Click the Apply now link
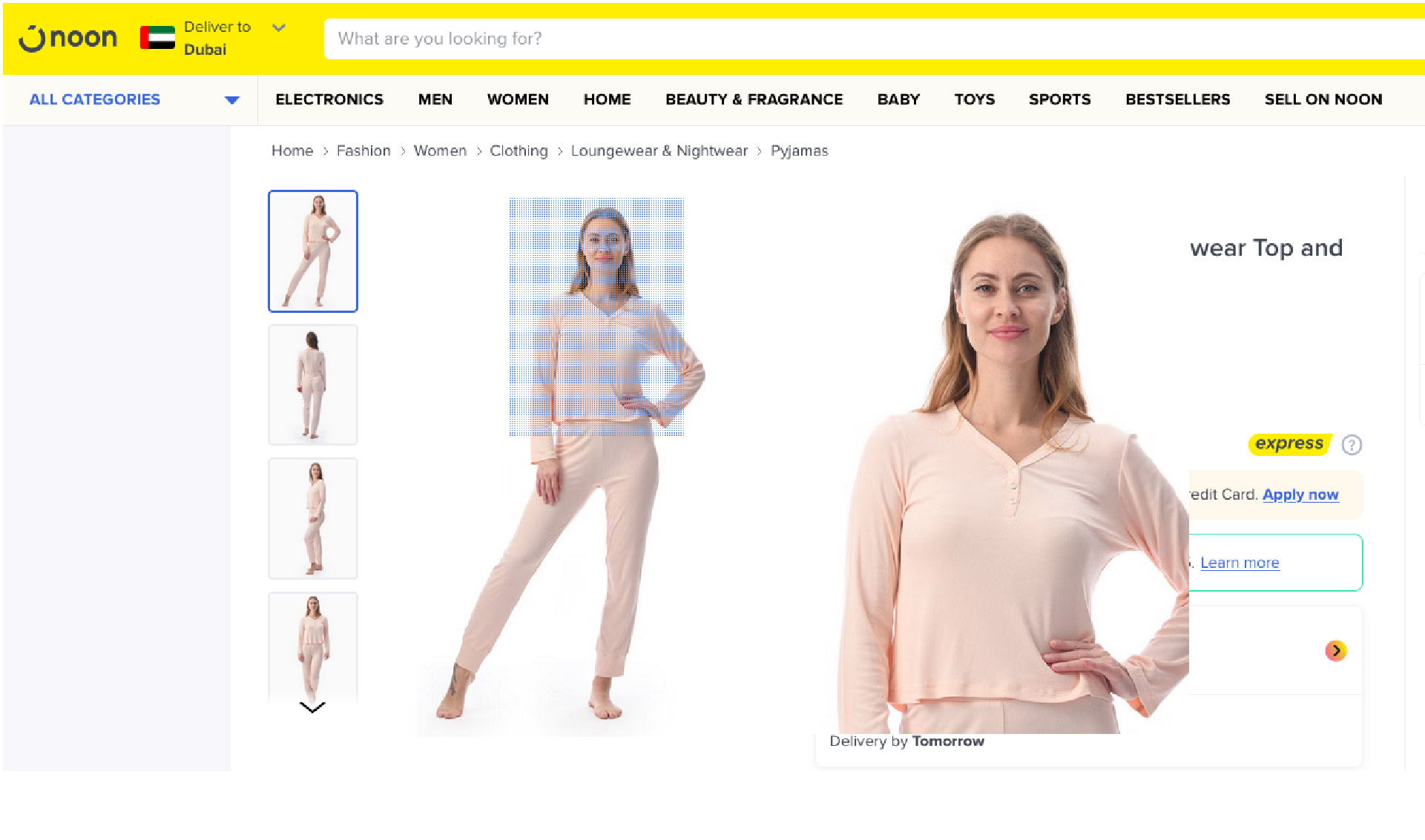Image resolution: width=1425 pixels, height=840 pixels. (1300, 495)
